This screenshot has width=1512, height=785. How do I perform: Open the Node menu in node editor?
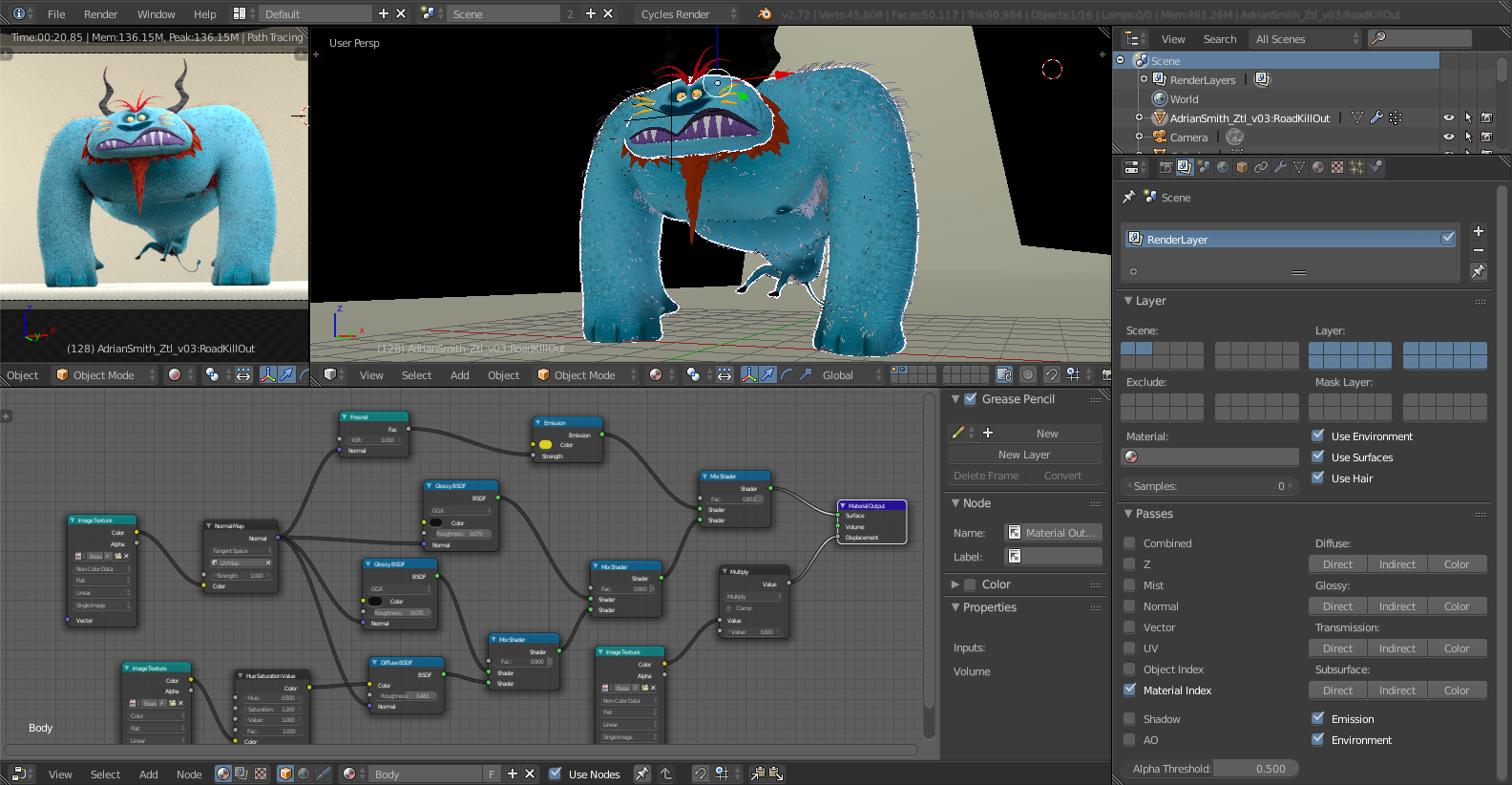(x=189, y=774)
